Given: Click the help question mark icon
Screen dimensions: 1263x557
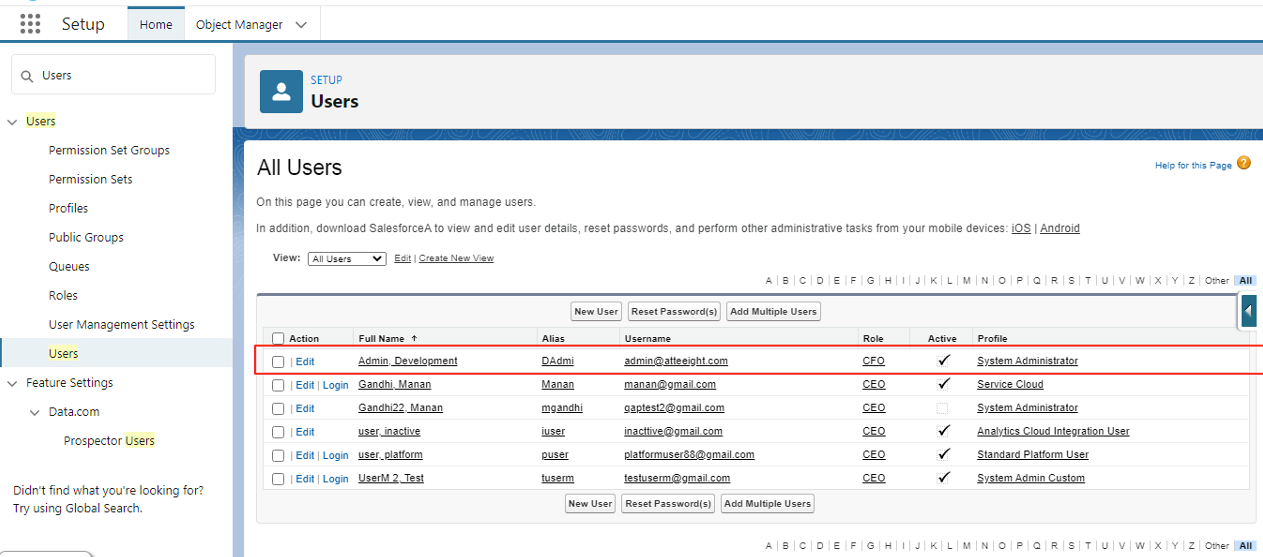Looking at the screenshot, I should click(1244, 163).
